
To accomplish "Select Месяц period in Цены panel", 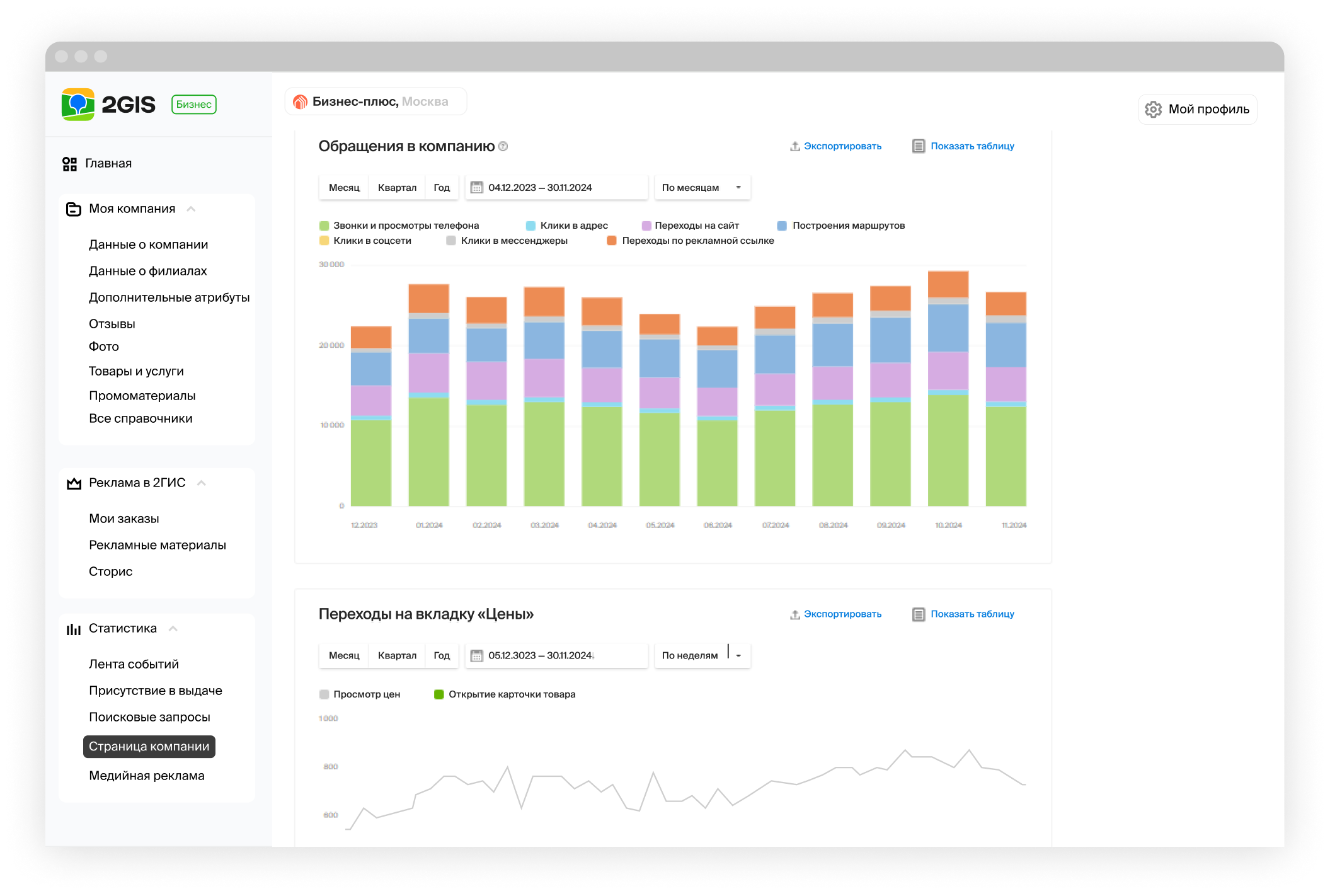I will 344,656.
